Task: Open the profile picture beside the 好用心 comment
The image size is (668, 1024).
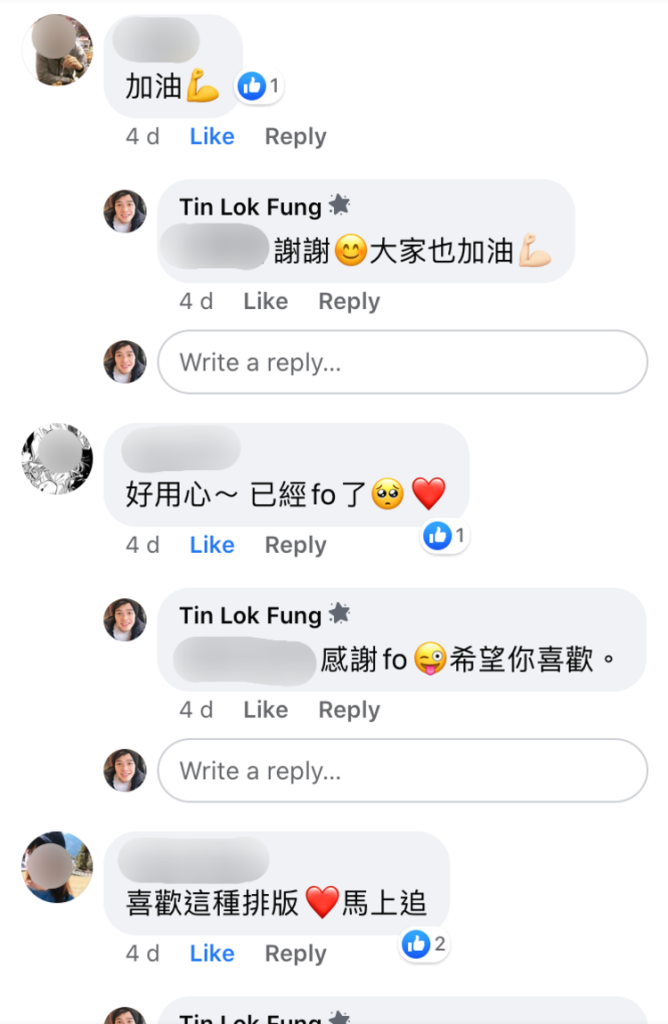Action: 57,459
